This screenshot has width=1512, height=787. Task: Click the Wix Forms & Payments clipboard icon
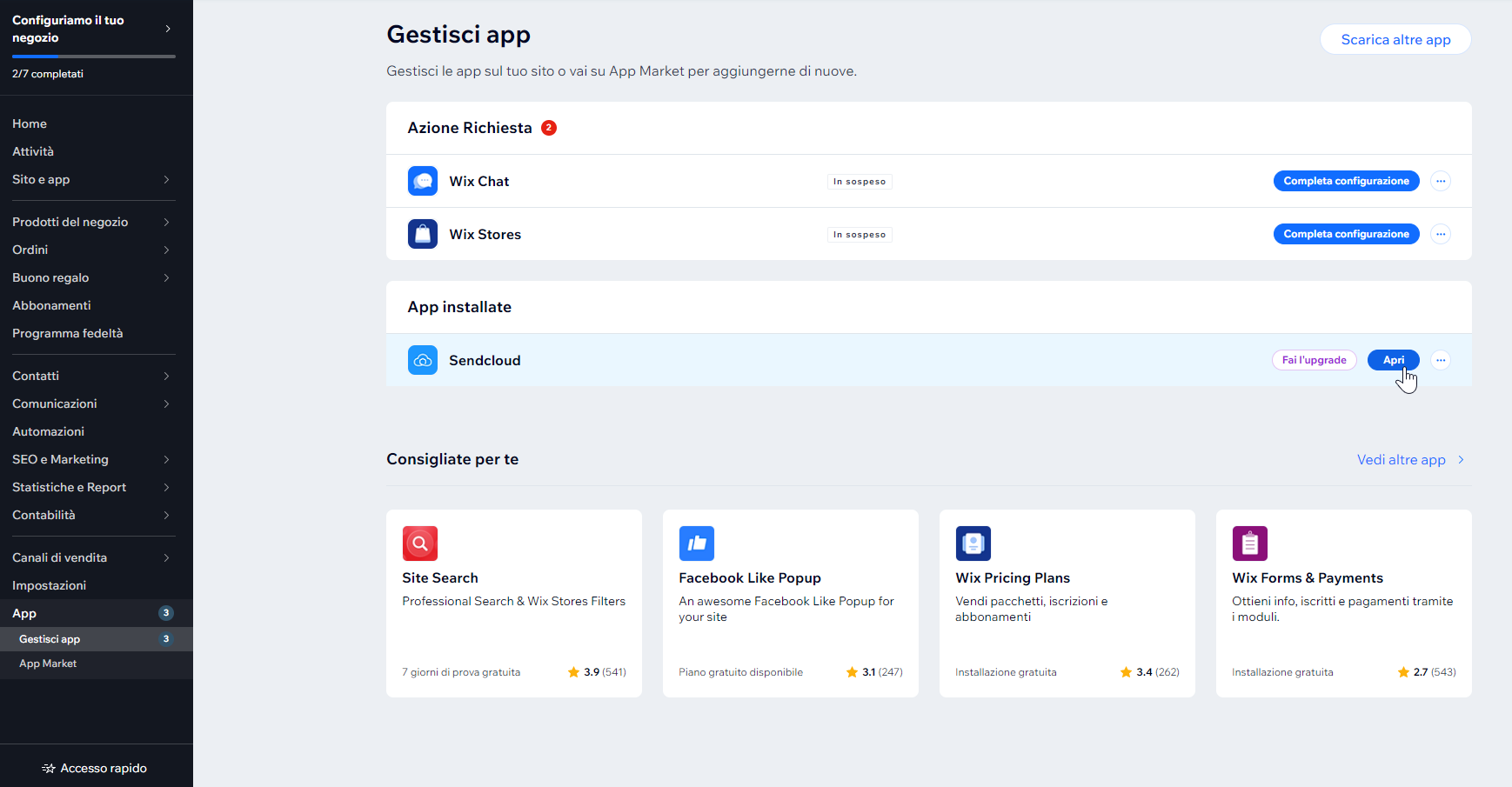point(1250,544)
